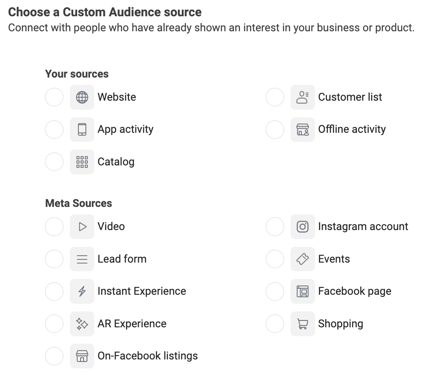Select the Customer list radio button
444x383 pixels.
(275, 97)
